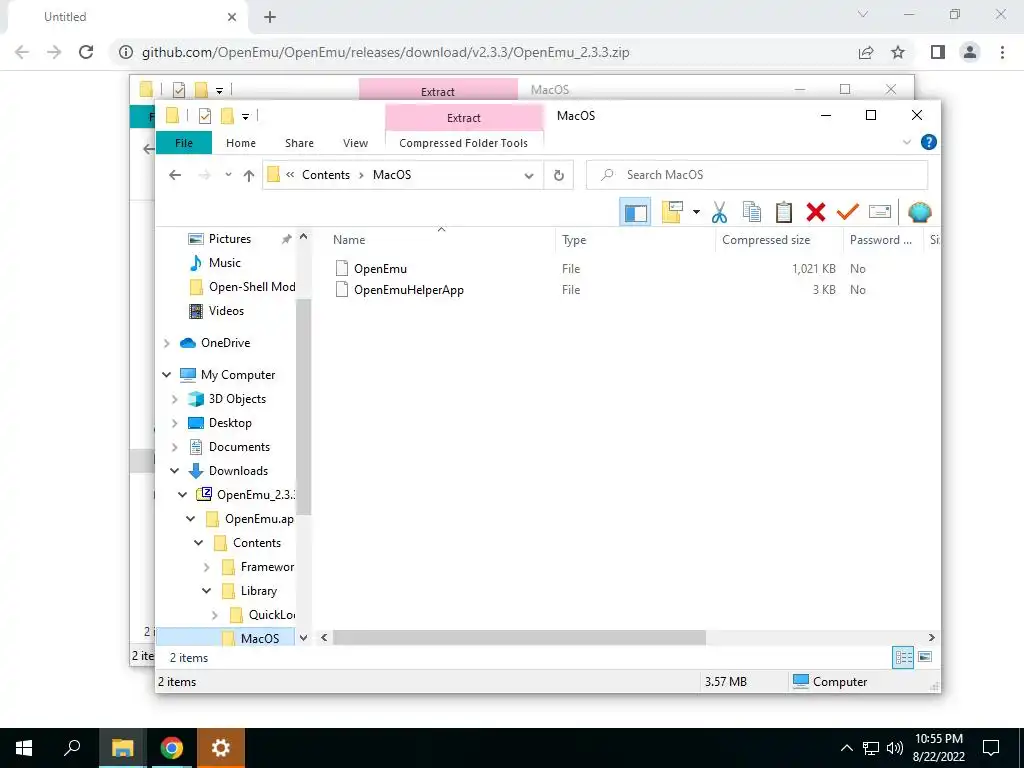Click the Quick Access new folder icon
This screenshot has height=768, width=1024.
(x=227, y=116)
